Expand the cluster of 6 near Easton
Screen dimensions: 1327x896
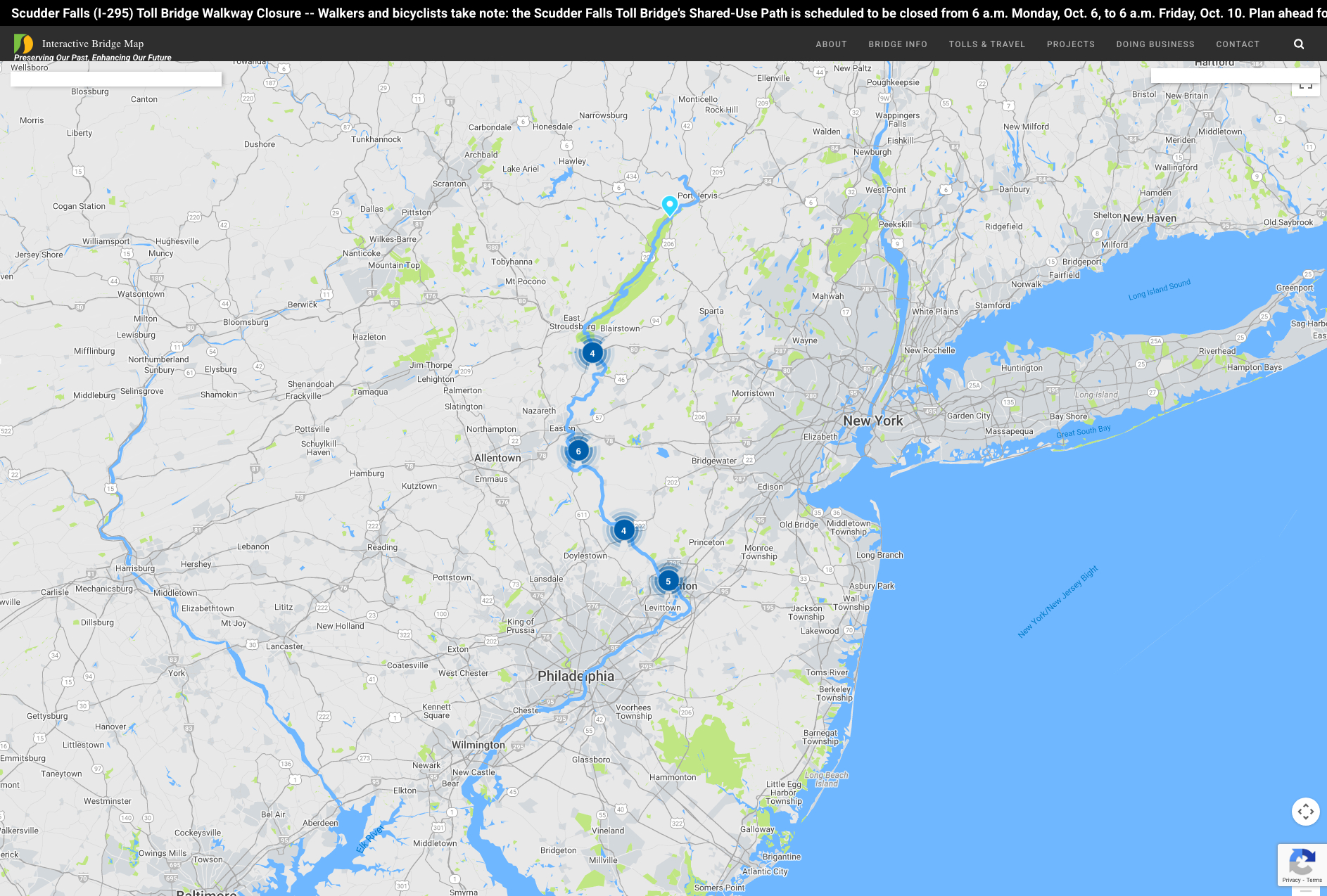coord(578,451)
